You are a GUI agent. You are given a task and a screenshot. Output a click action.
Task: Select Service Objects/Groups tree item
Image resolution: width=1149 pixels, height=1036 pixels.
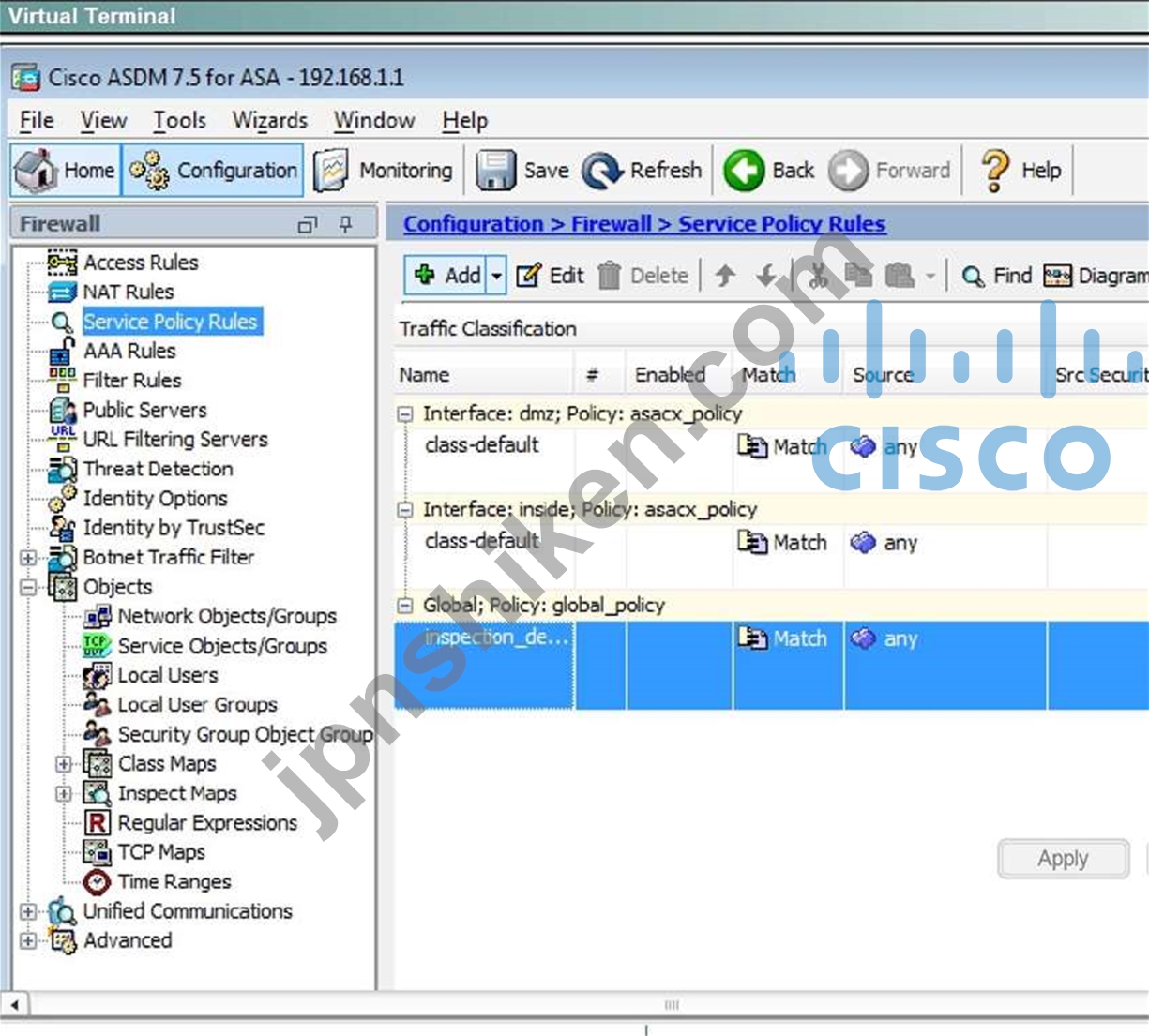click(222, 646)
